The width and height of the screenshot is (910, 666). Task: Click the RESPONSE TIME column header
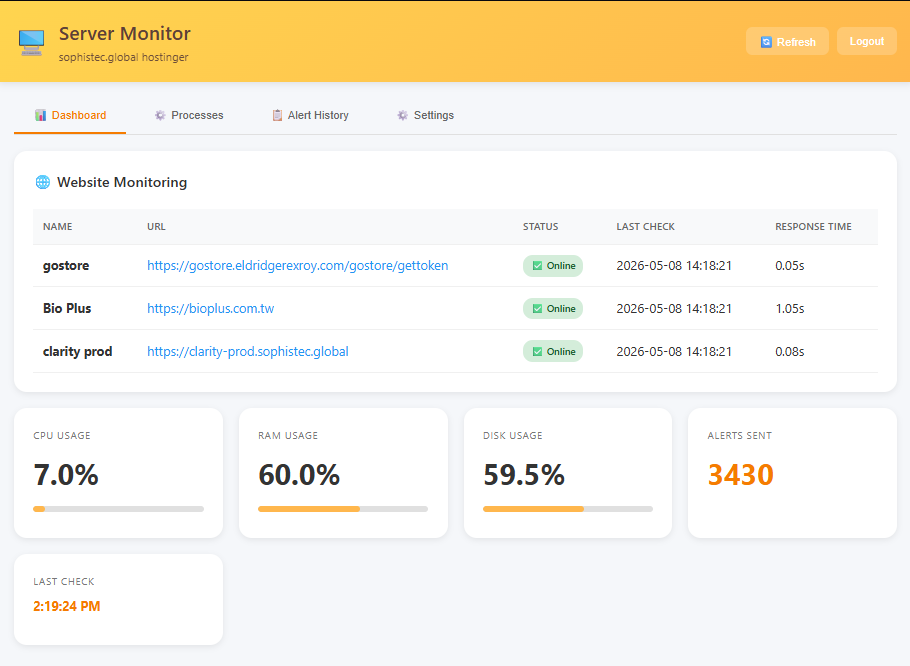(813, 227)
